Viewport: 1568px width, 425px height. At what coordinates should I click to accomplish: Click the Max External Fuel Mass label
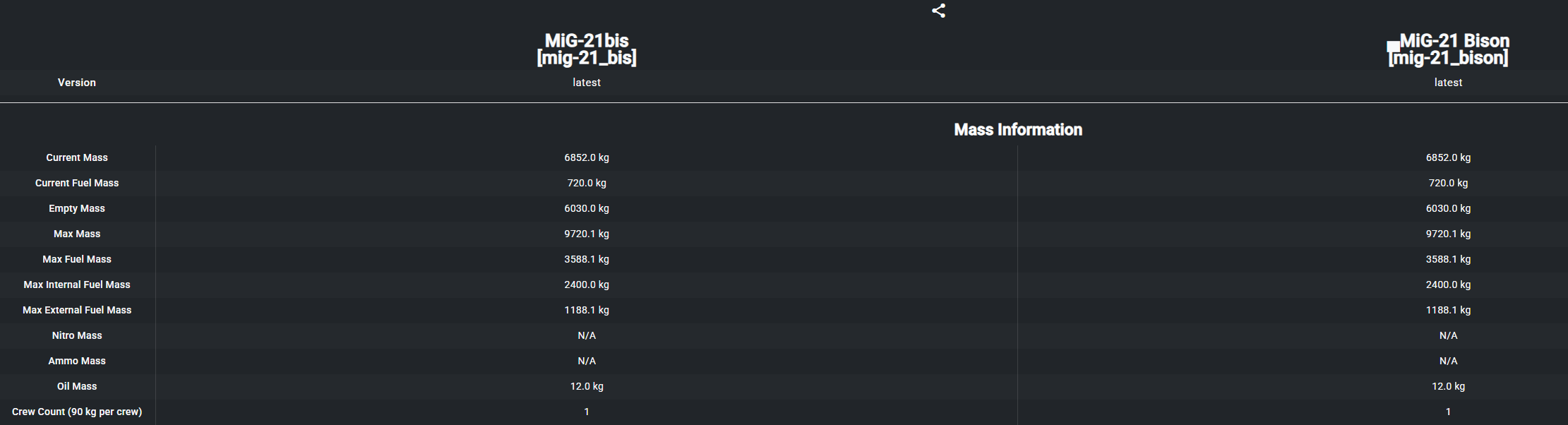(x=77, y=310)
